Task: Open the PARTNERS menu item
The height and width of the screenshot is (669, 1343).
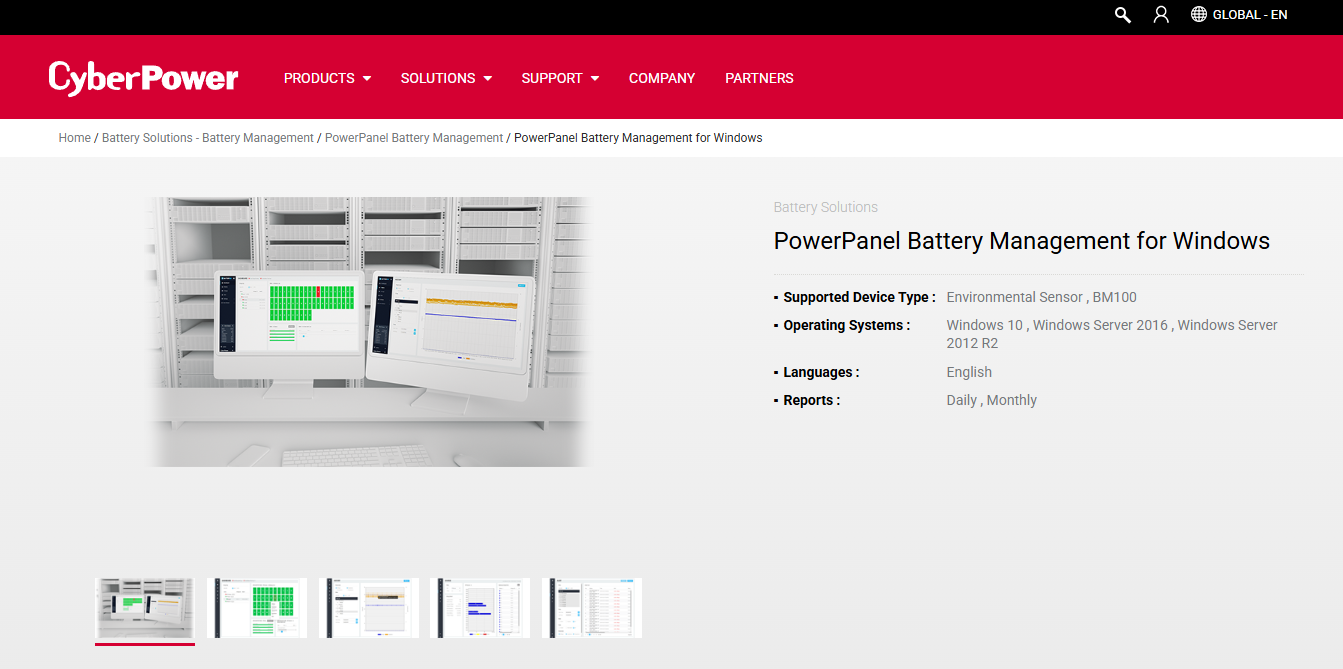Action: 759,78
